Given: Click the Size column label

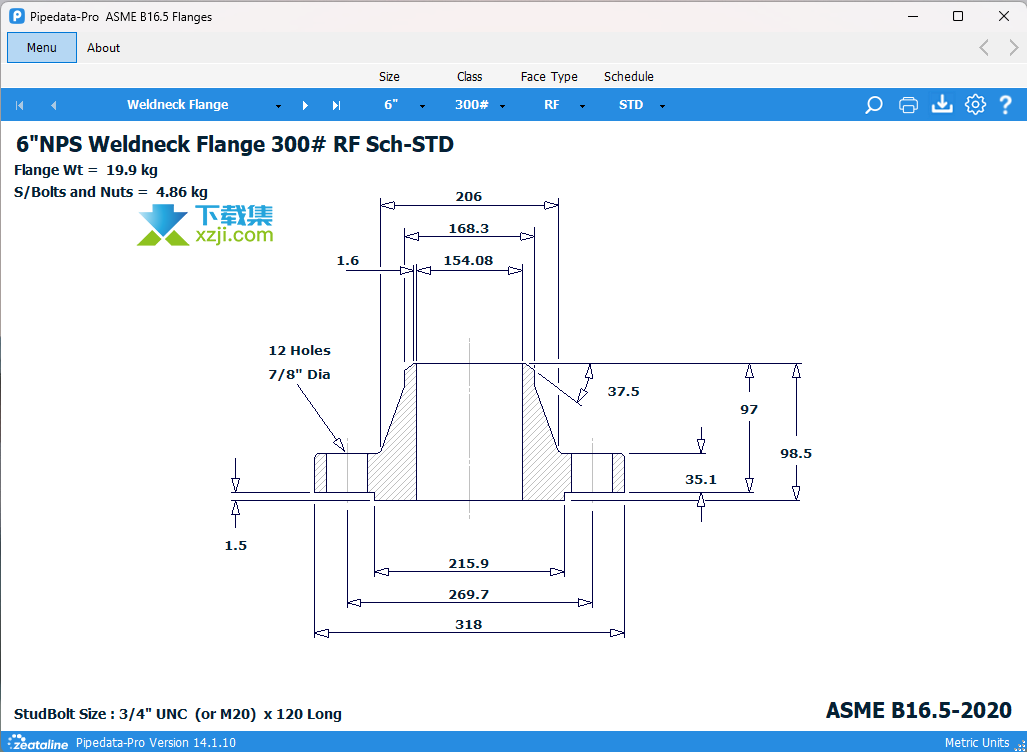Looking at the screenshot, I should click(x=389, y=77).
